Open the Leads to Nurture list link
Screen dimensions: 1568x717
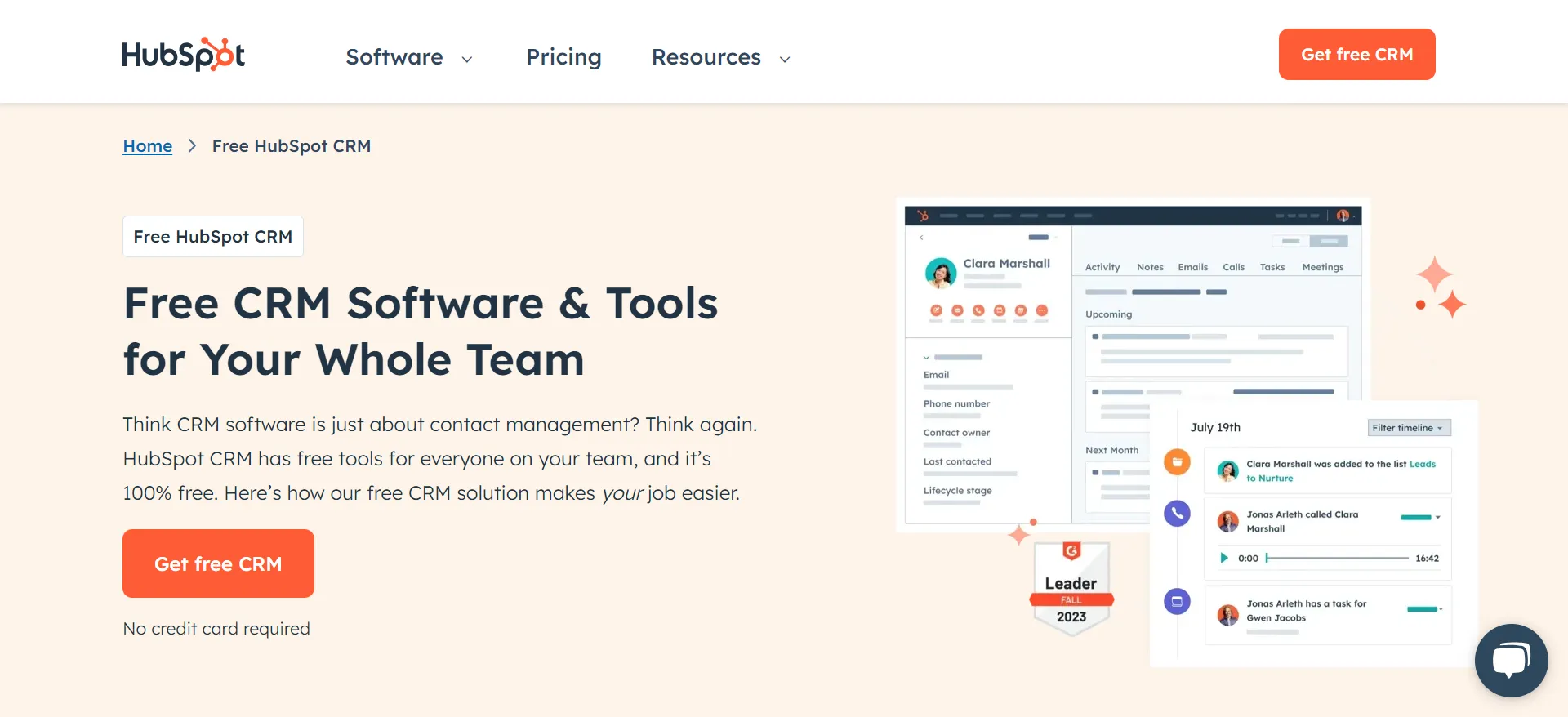point(1340,471)
